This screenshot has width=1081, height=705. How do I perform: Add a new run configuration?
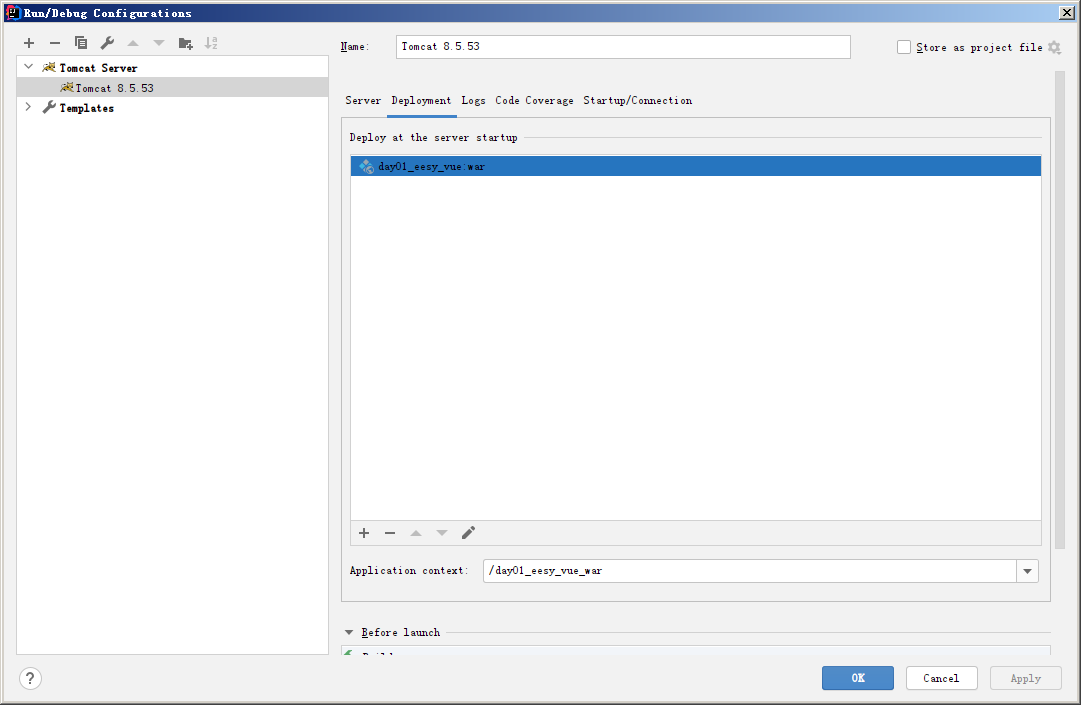point(29,43)
